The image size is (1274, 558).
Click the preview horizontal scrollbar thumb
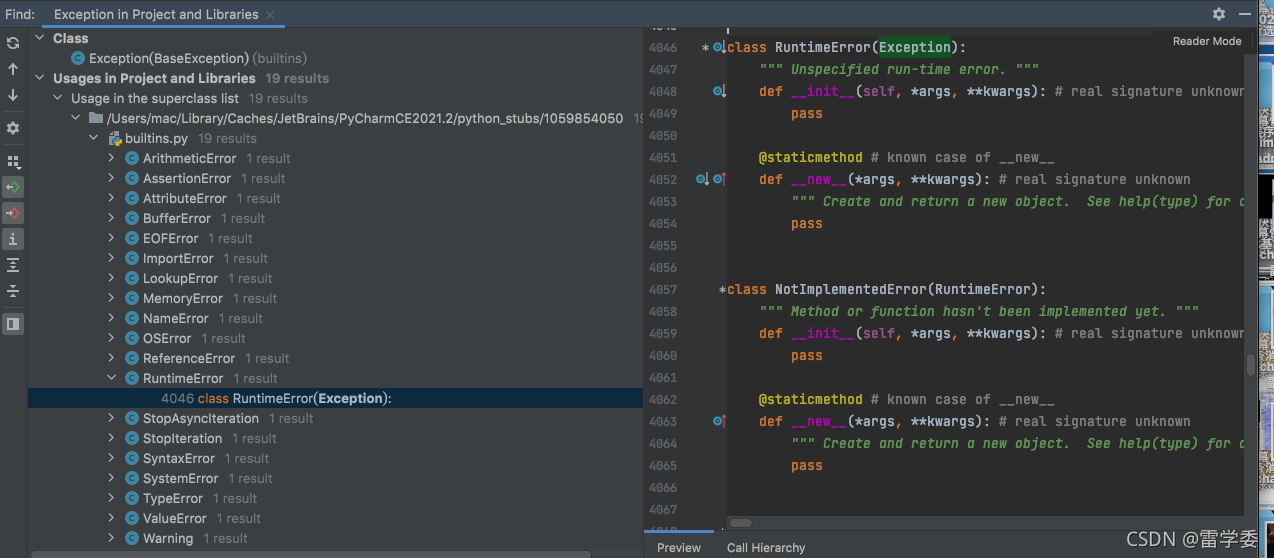740,522
